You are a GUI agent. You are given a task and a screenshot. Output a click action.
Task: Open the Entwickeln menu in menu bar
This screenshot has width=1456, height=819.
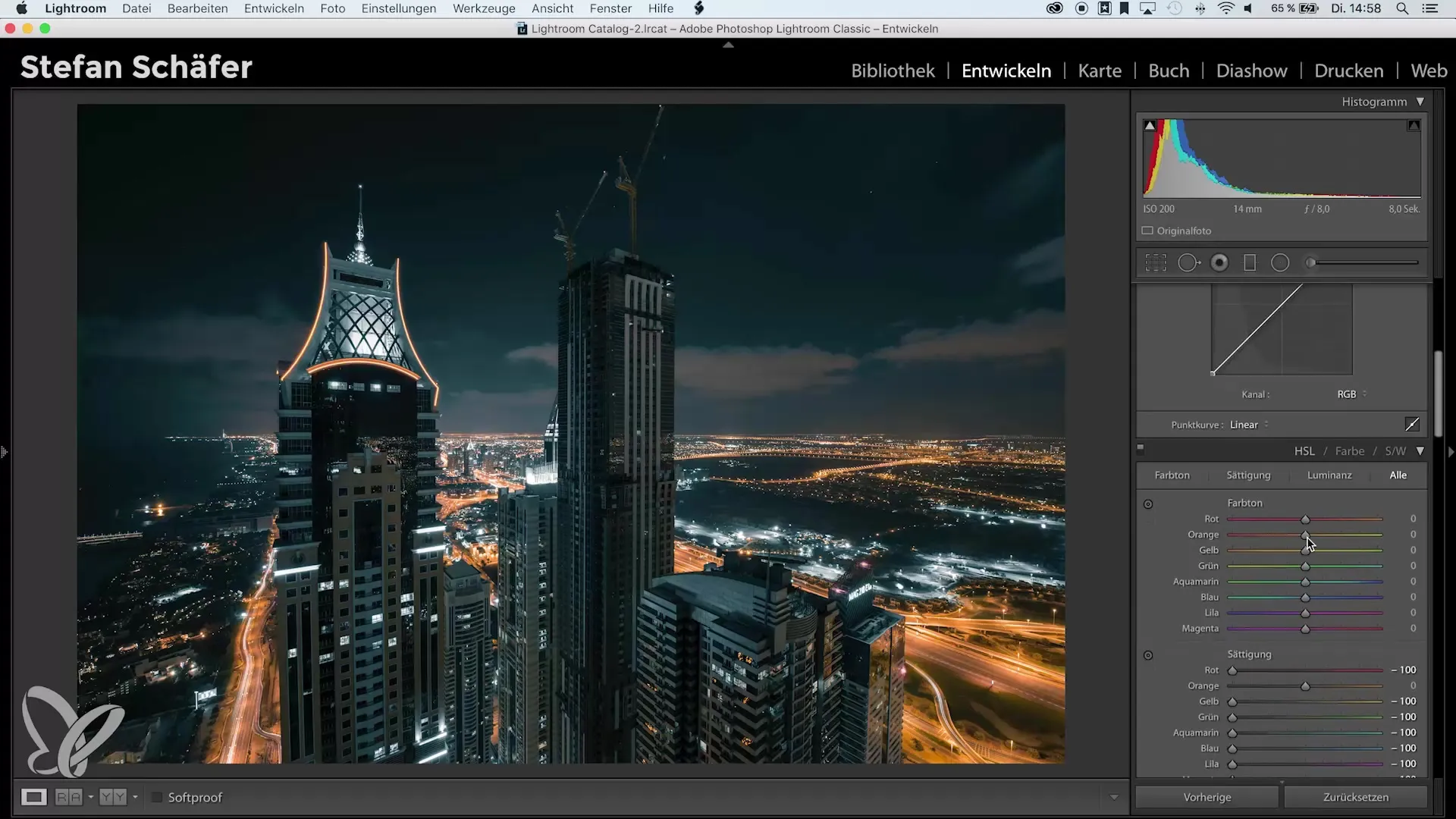click(274, 8)
